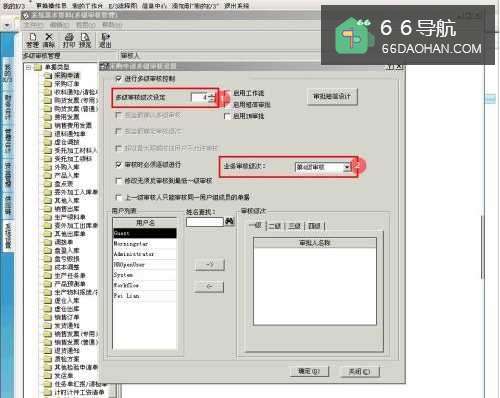Click the 多级审核管理 panel header
Screen dimensions: 500x398
(x=42, y=55)
